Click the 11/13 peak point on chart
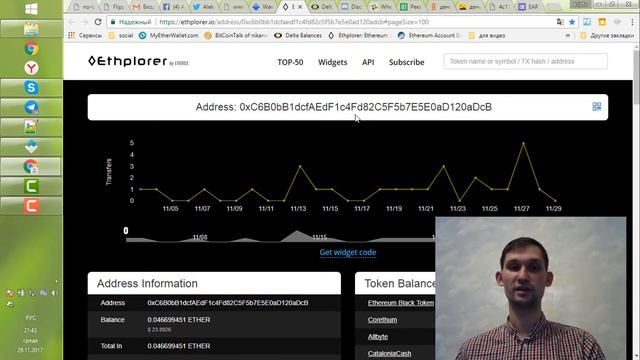The width and height of the screenshot is (640, 360). tap(300, 166)
